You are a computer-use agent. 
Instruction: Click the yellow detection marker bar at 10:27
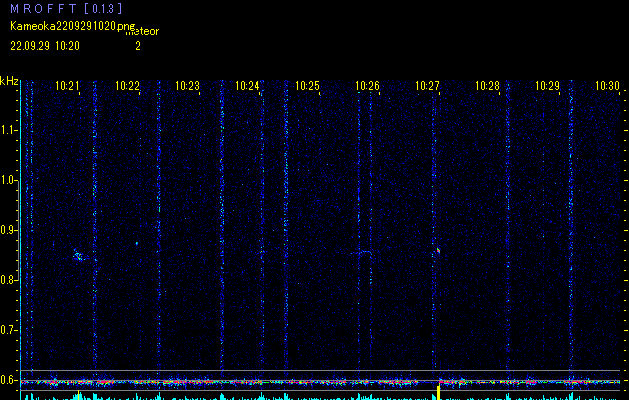[438, 392]
